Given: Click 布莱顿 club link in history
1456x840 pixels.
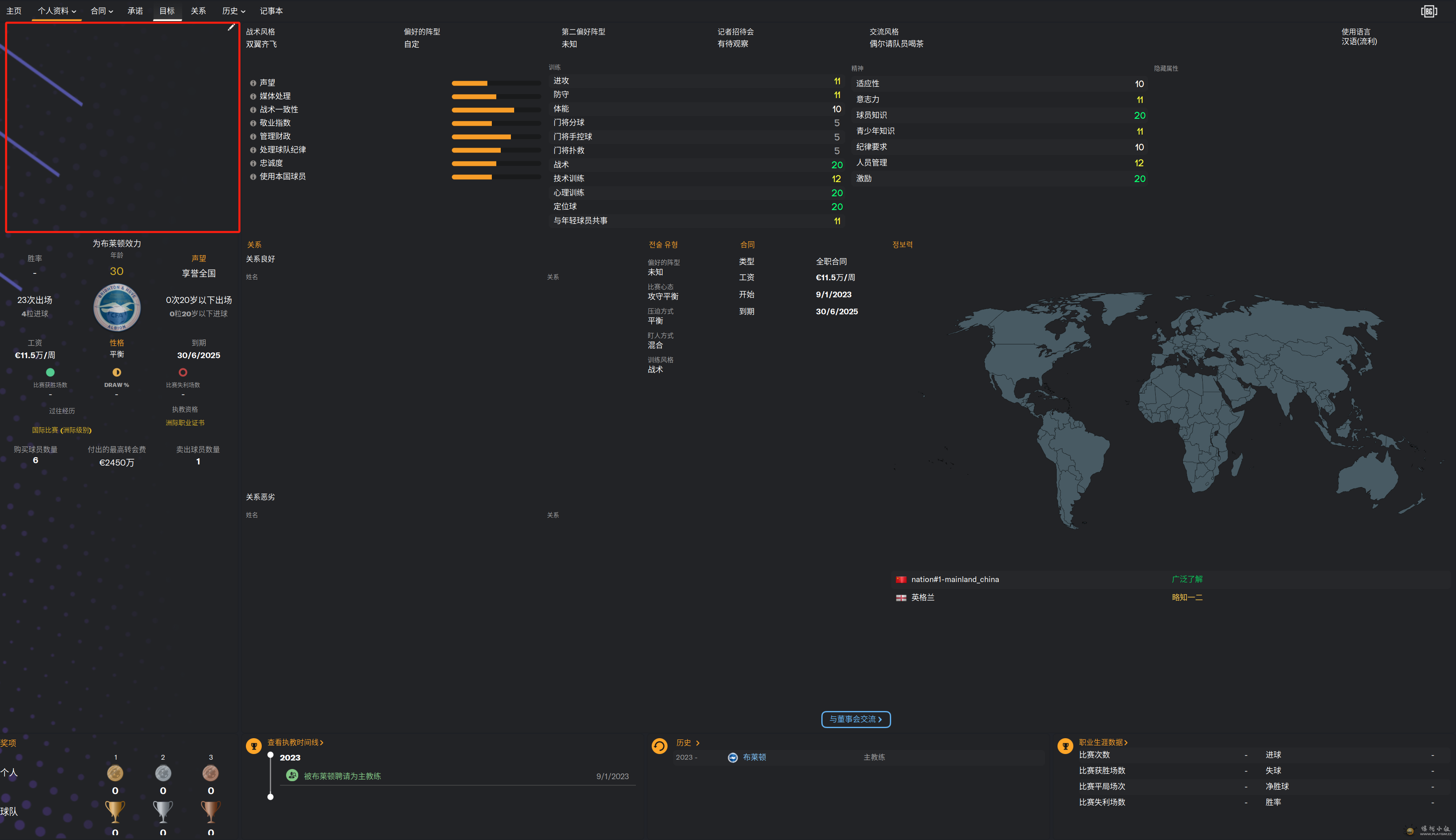Looking at the screenshot, I should pyautogui.click(x=754, y=758).
